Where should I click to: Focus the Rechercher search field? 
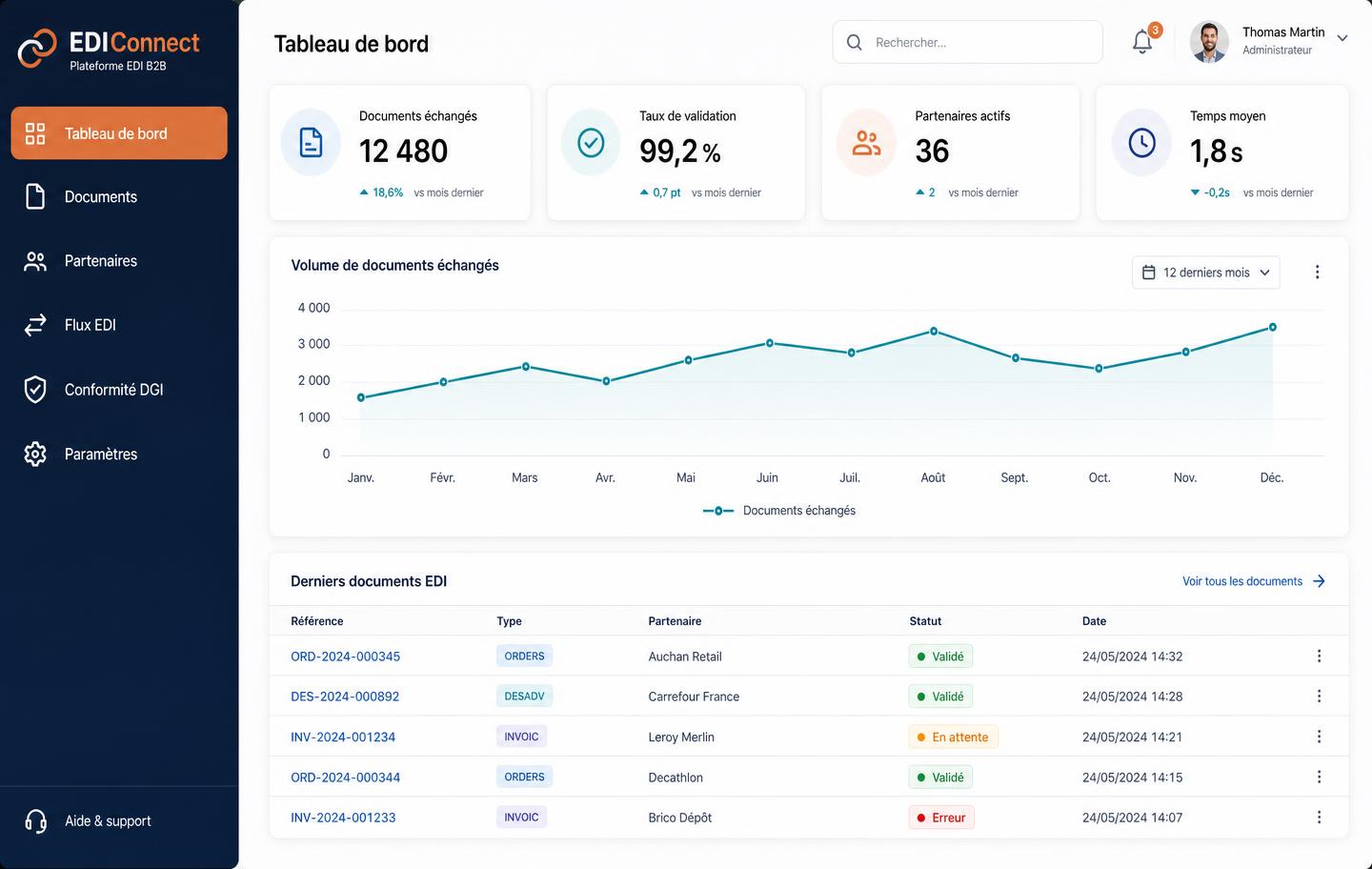(x=967, y=43)
